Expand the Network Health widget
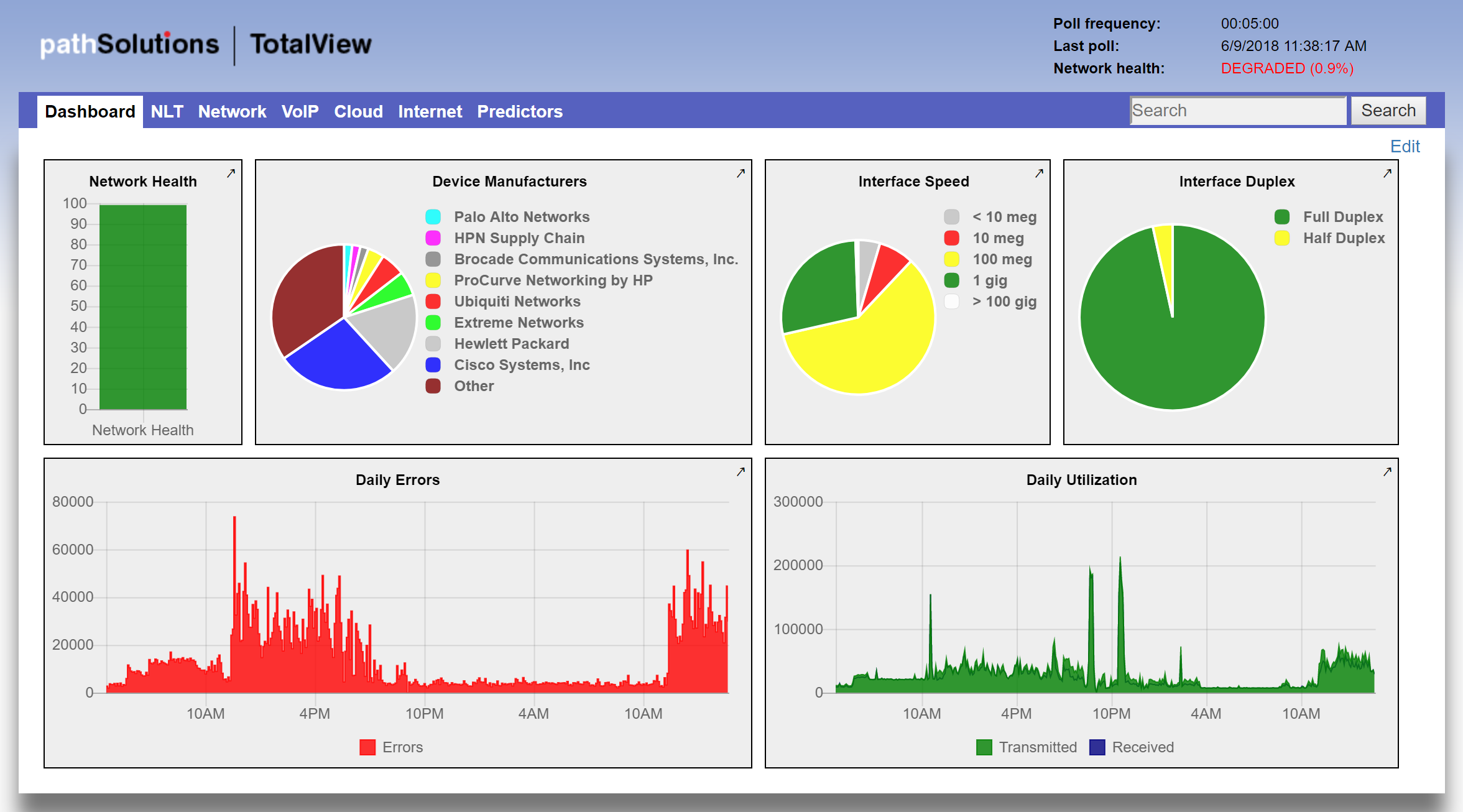 tap(231, 173)
